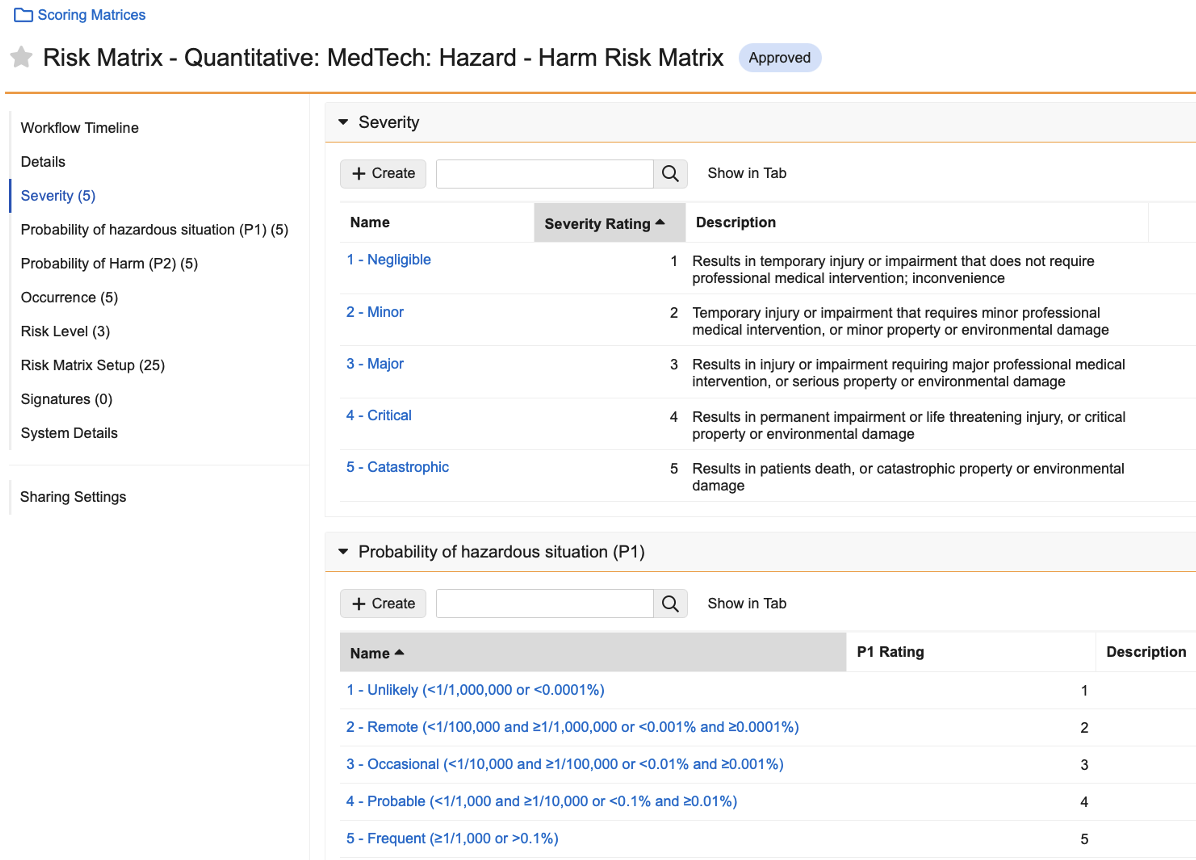The height and width of the screenshot is (860, 1196).
Task: Click description starting 'Temporary injury or impairment'
Action: tap(900, 321)
